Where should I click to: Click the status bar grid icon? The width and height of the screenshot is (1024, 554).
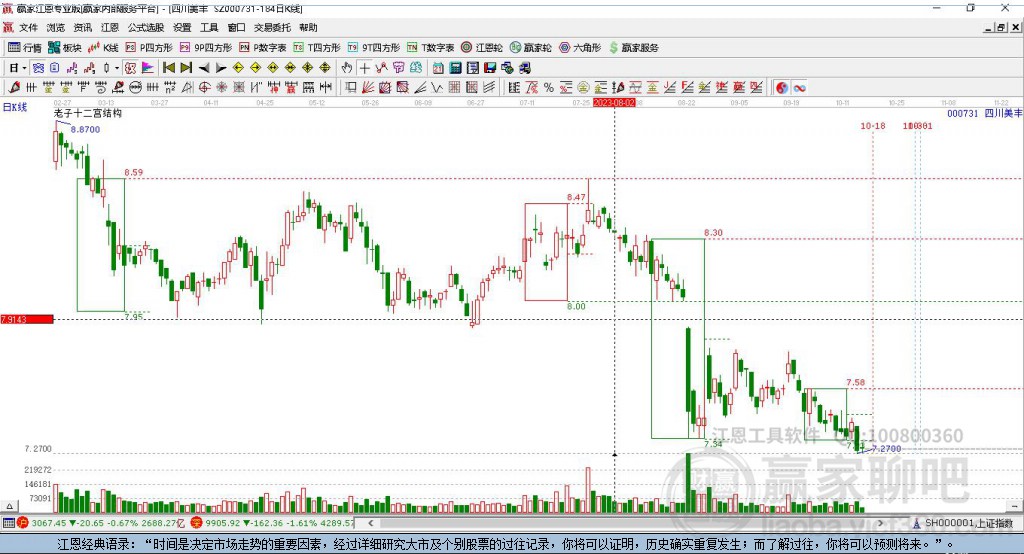click(x=8, y=523)
